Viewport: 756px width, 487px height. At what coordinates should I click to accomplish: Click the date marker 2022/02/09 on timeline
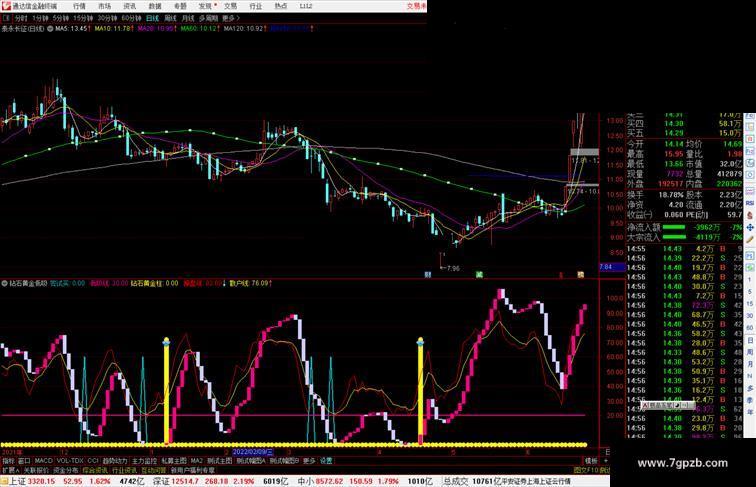253,452
